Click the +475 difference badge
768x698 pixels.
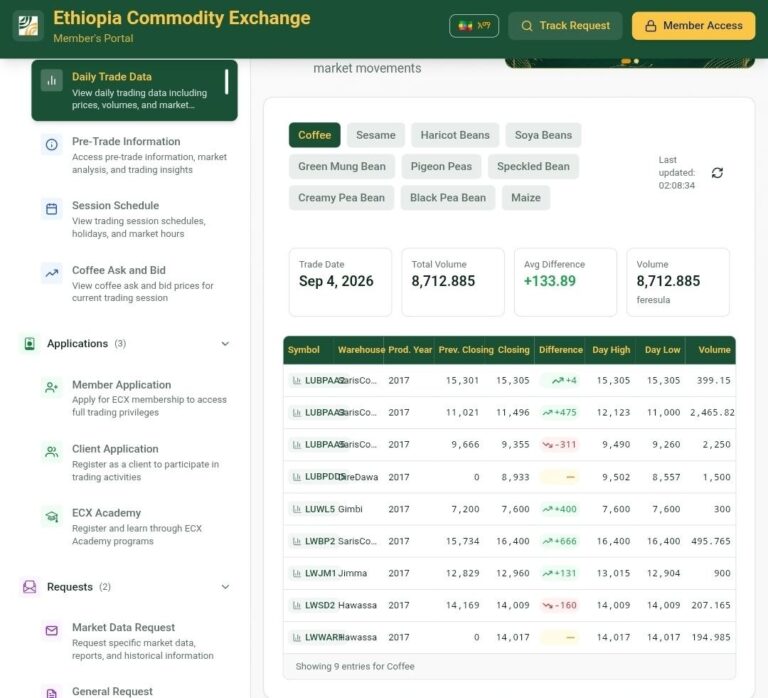point(559,413)
